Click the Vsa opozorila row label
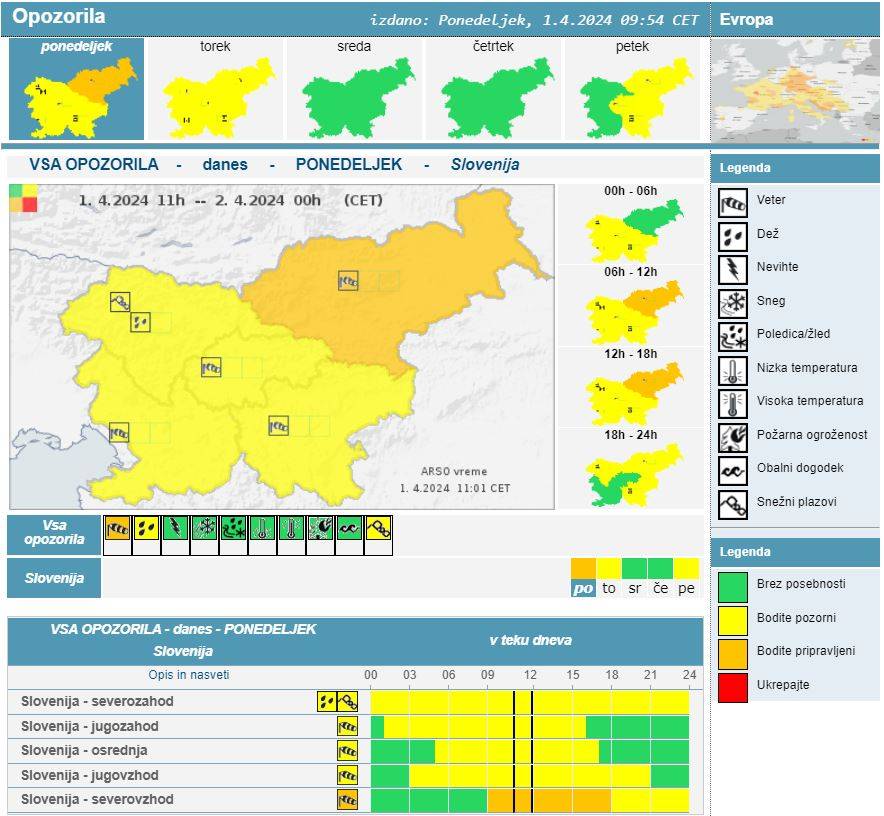Viewport: 884px width, 816px height. point(54,533)
